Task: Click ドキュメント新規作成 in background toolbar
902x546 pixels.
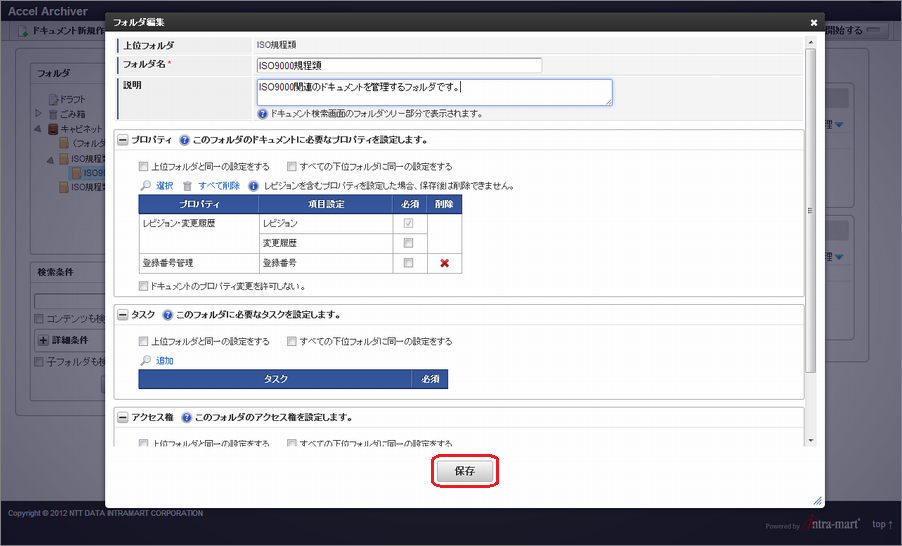Action: (62, 30)
